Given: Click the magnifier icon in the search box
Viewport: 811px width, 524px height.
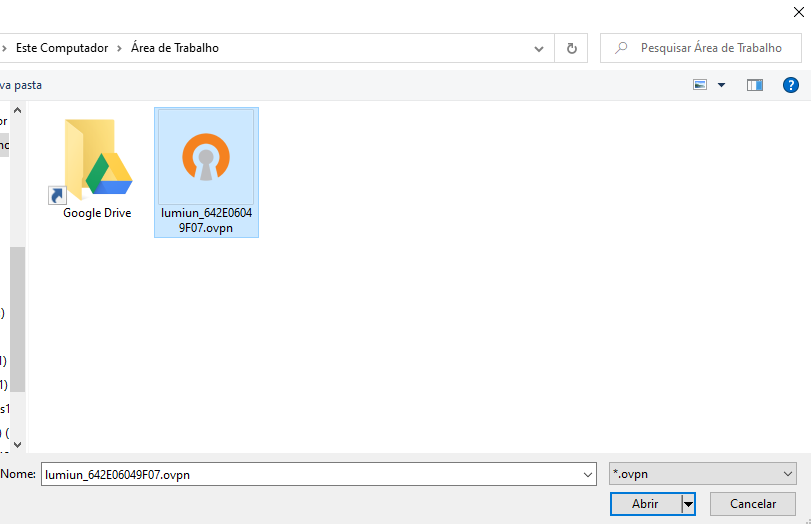Looking at the screenshot, I should (621, 48).
